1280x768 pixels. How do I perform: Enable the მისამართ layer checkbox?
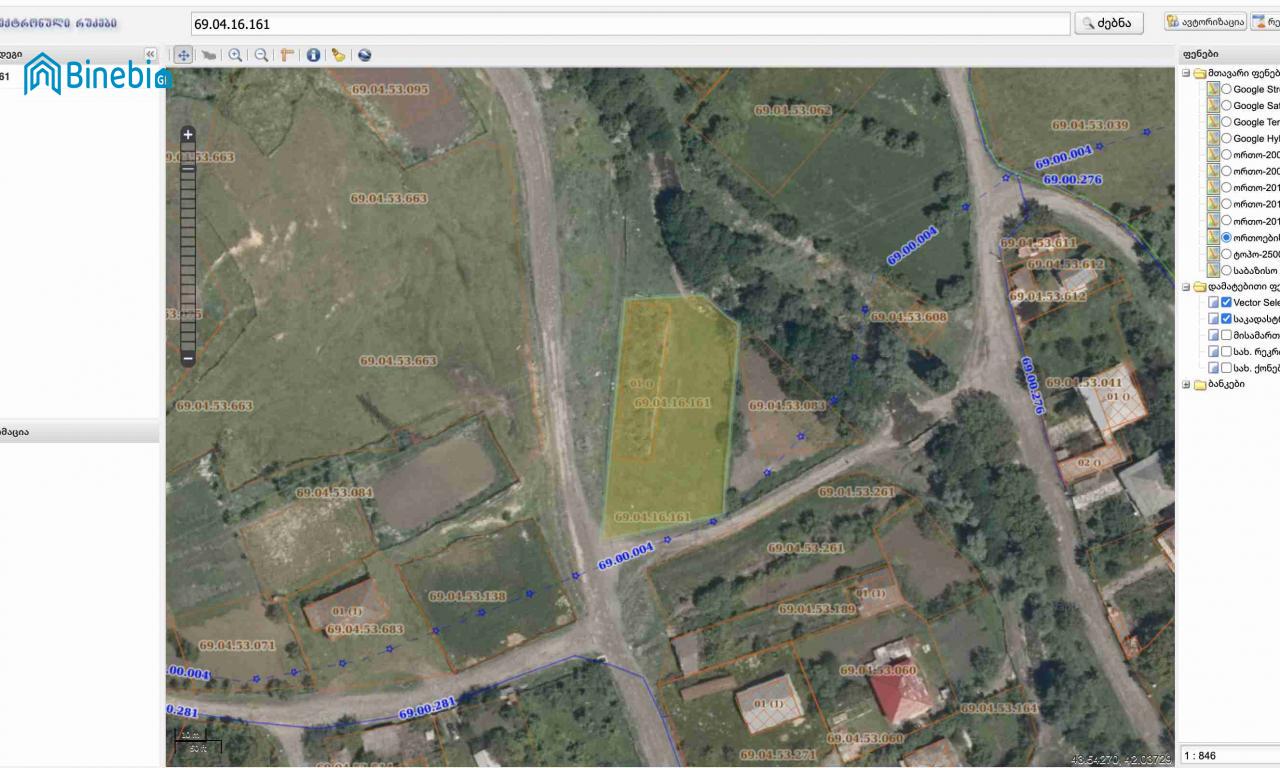tap(1226, 335)
